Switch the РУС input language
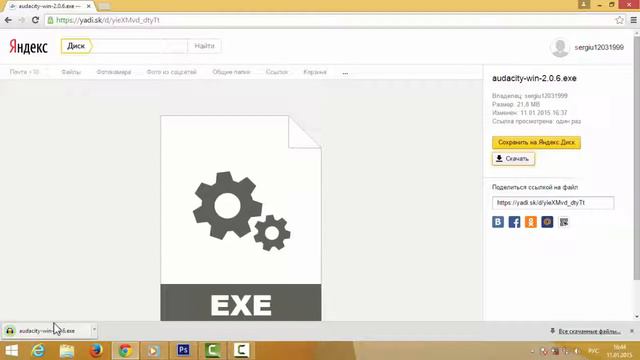 tap(593, 351)
